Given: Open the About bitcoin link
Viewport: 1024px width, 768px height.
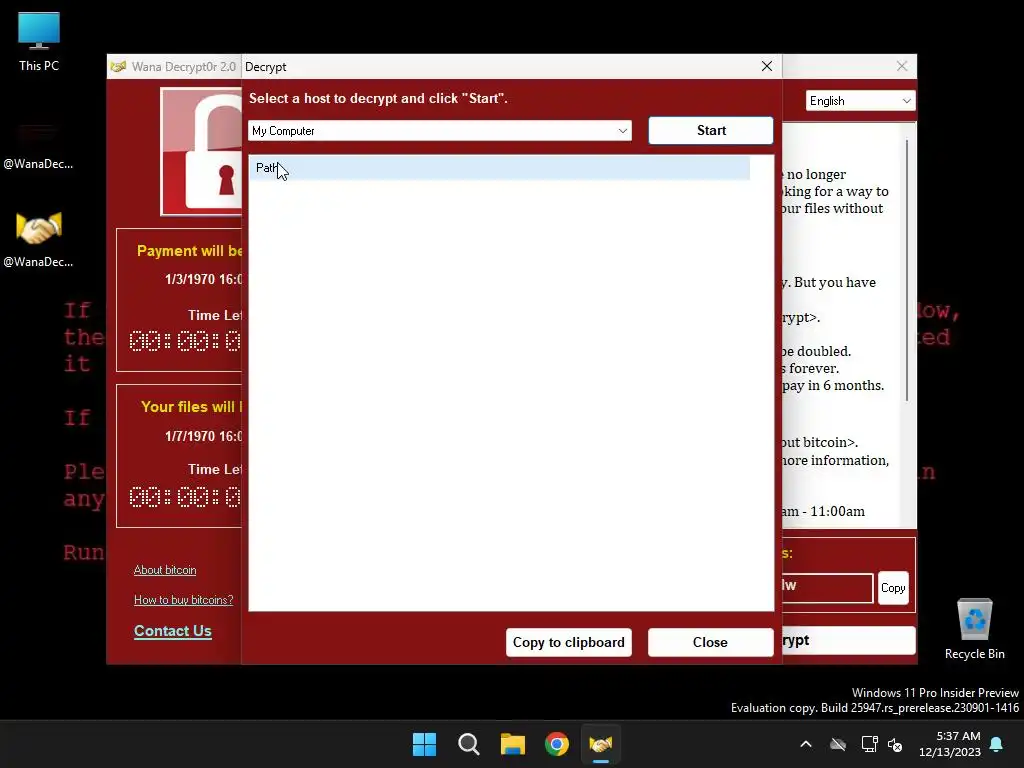Looking at the screenshot, I should click(165, 570).
